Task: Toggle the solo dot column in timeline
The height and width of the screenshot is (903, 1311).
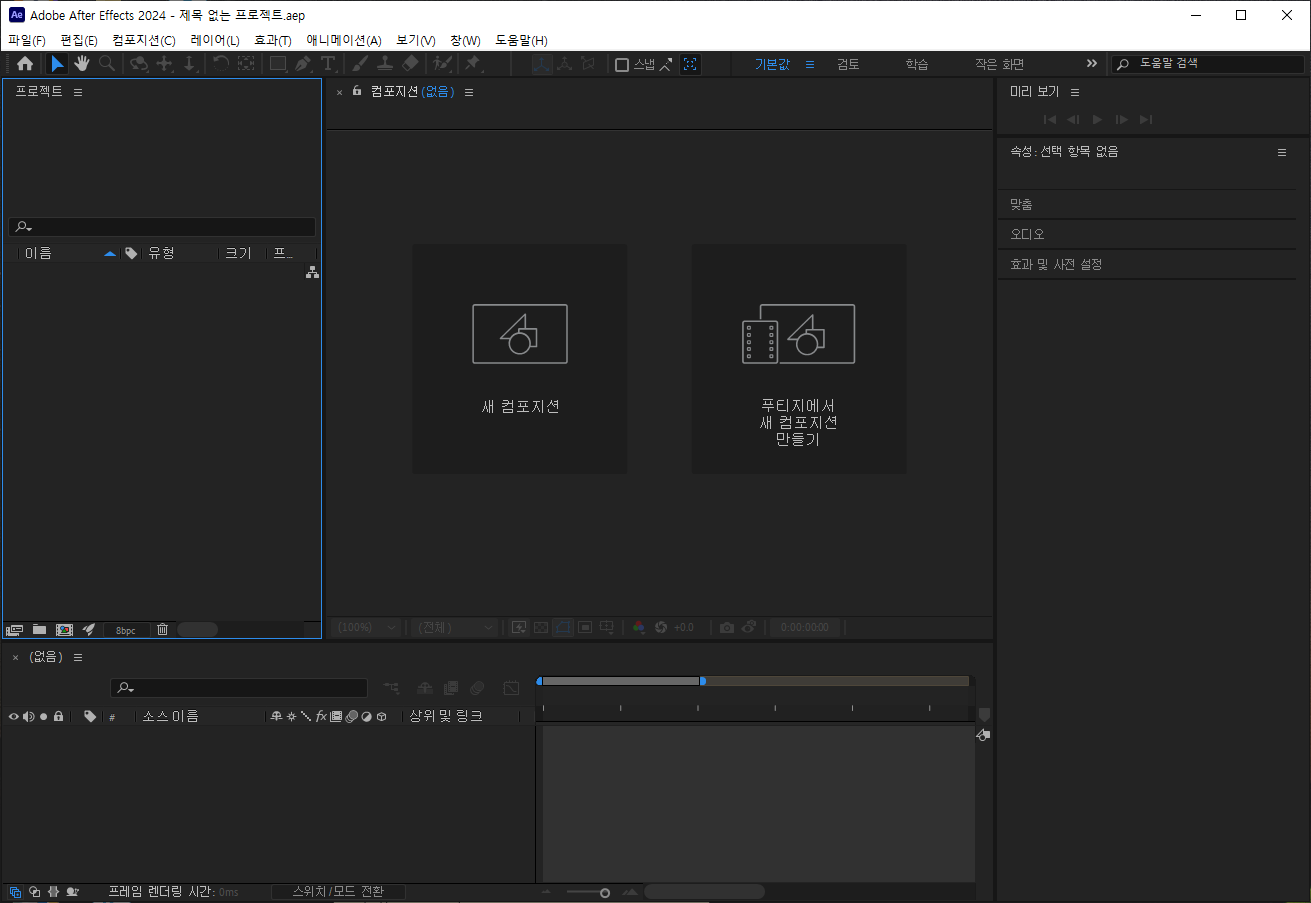Action: point(43,716)
